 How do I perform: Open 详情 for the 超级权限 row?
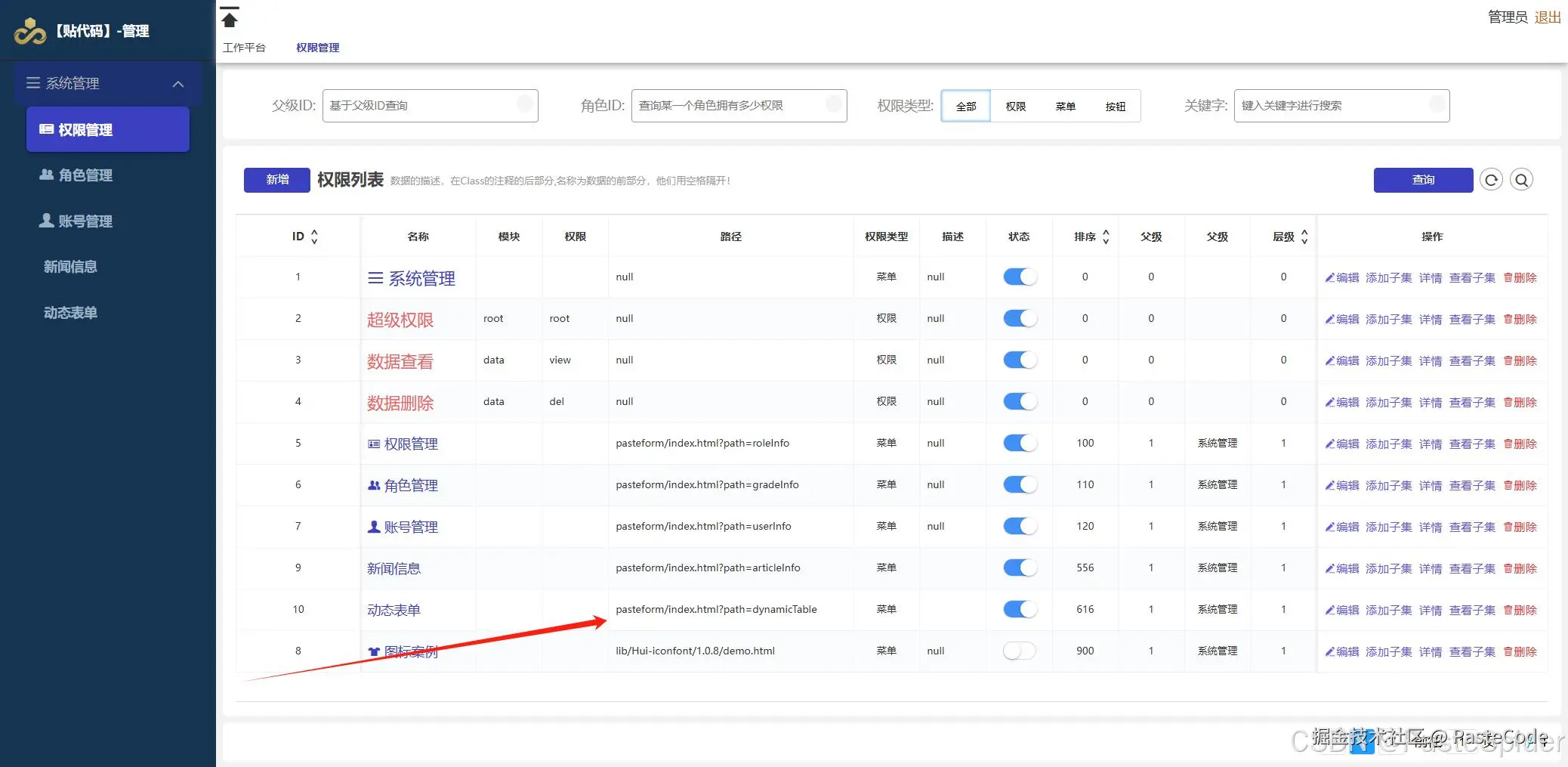tap(1431, 320)
